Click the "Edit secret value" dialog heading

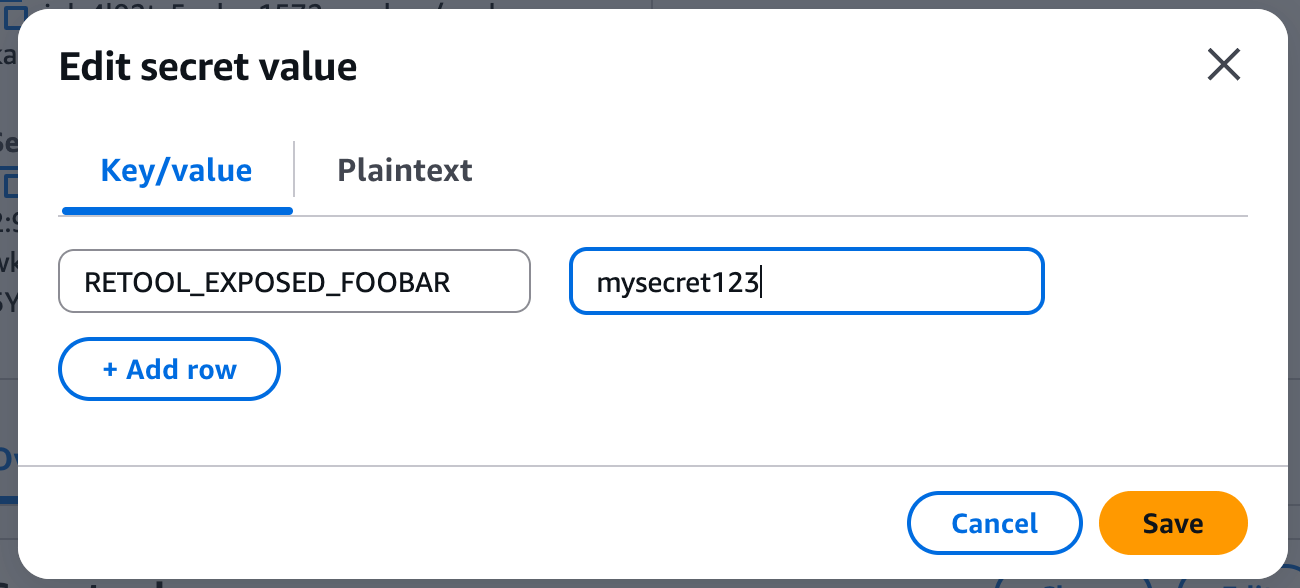[x=208, y=67]
